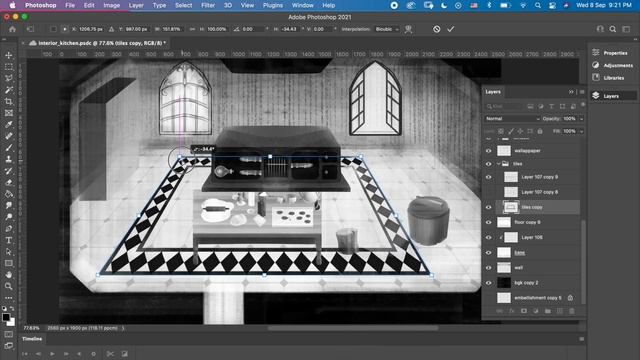Select the Smudge tool
The width and height of the screenshot is (640, 360).
(9, 205)
